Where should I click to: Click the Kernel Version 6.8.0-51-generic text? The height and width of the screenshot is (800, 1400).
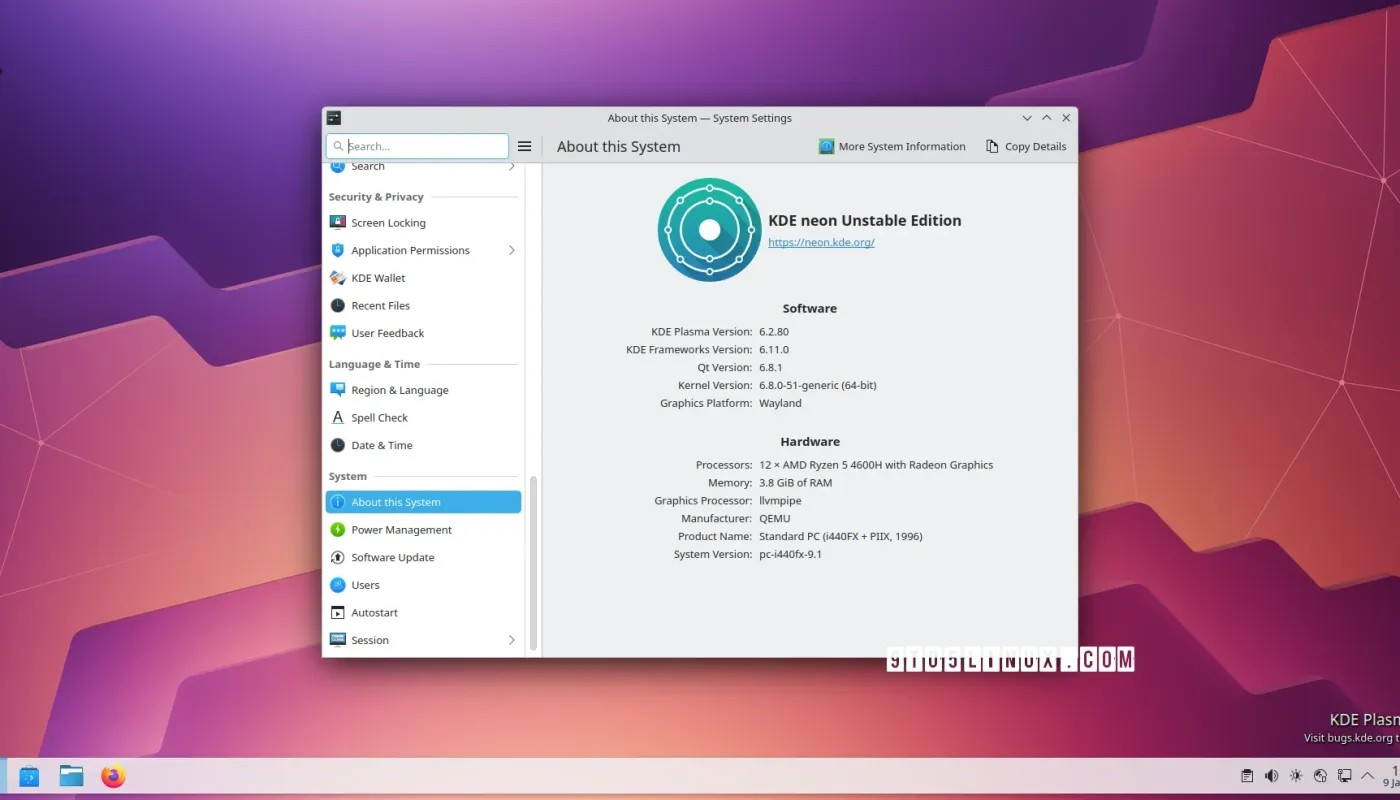point(818,385)
